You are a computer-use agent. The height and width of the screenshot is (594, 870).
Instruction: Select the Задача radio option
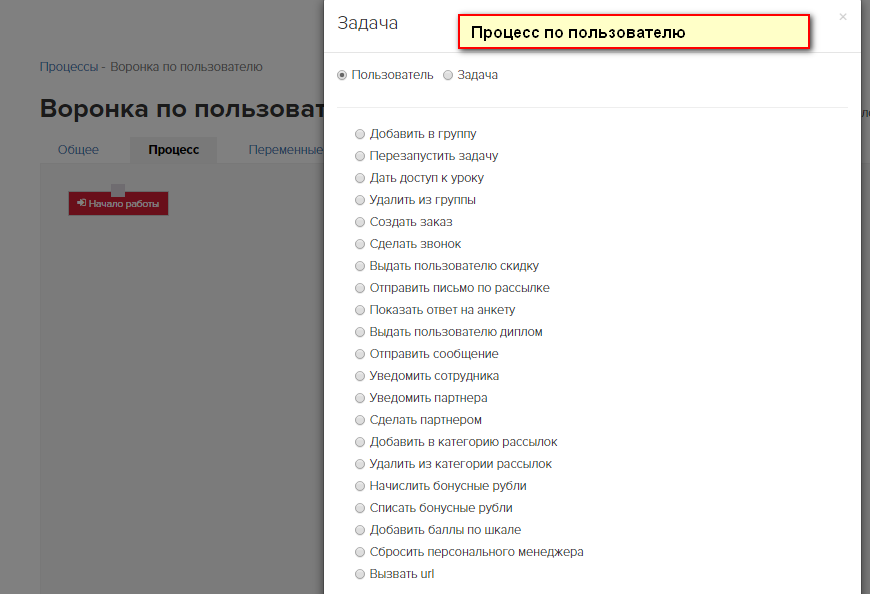coord(448,75)
